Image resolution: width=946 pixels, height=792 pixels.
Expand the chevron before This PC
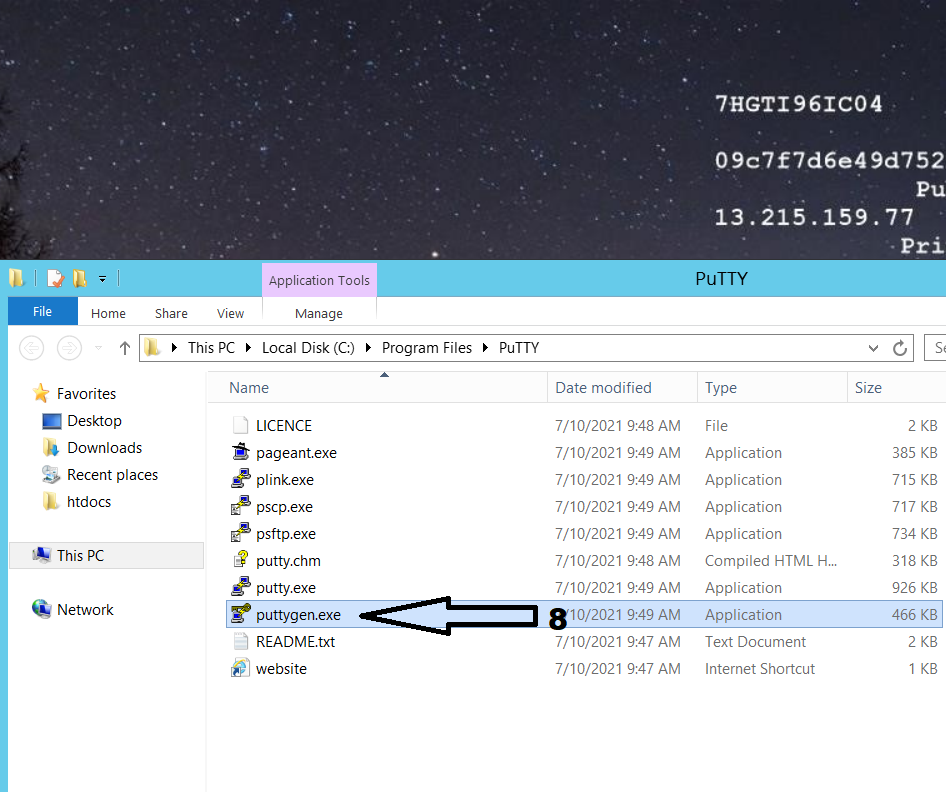coord(174,348)
